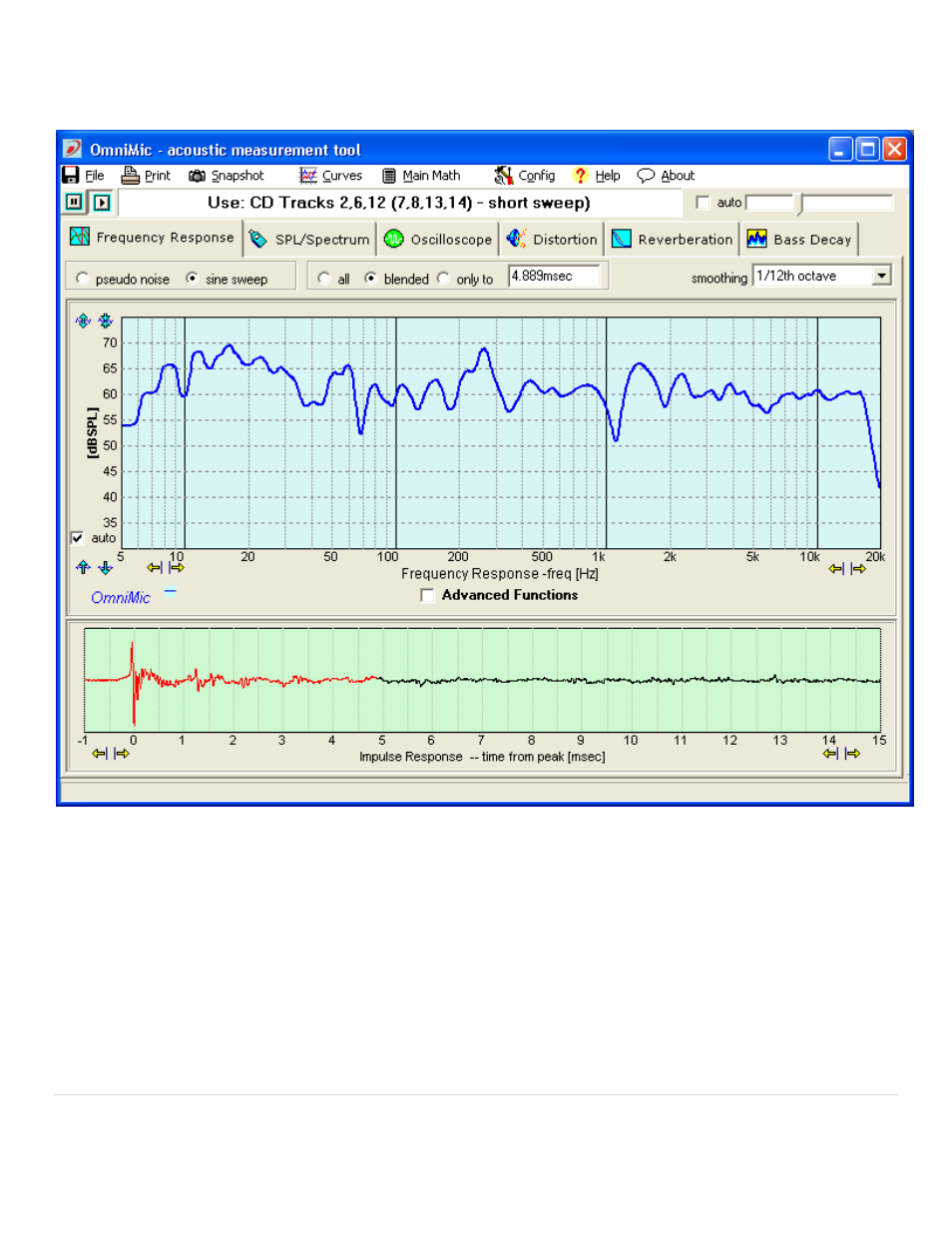Open the Main Math menu
952x1233 pixels.
coord(431,176)
